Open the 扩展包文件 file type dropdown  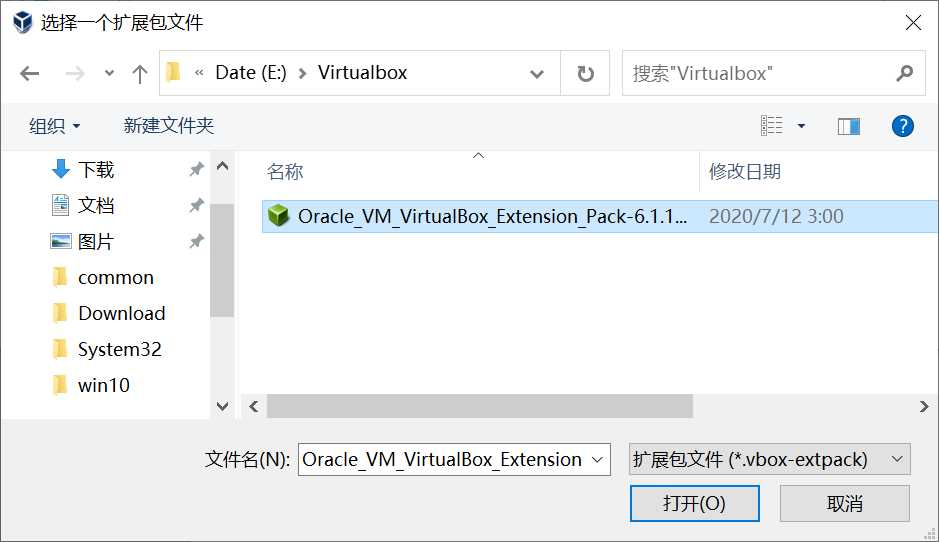click(x=770, y=459)
